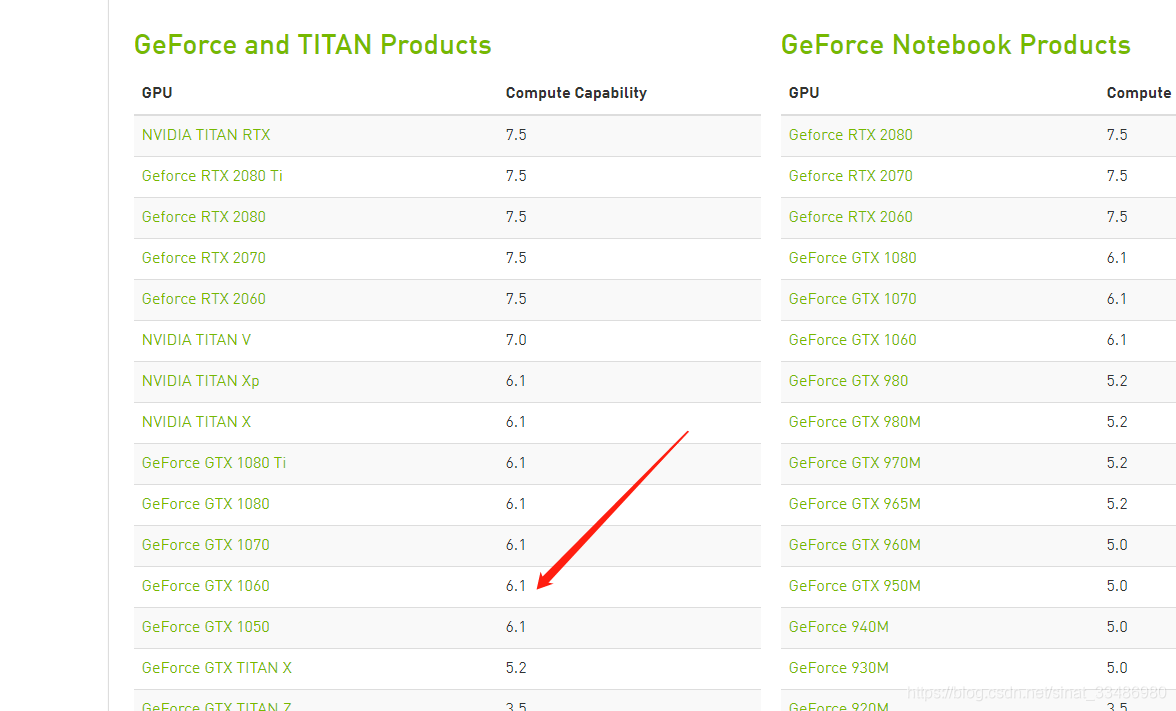The image size is (1176, 711).
Task: Click Geforce RTX 2080 in Notebook Products table
Action: [850, 135]
